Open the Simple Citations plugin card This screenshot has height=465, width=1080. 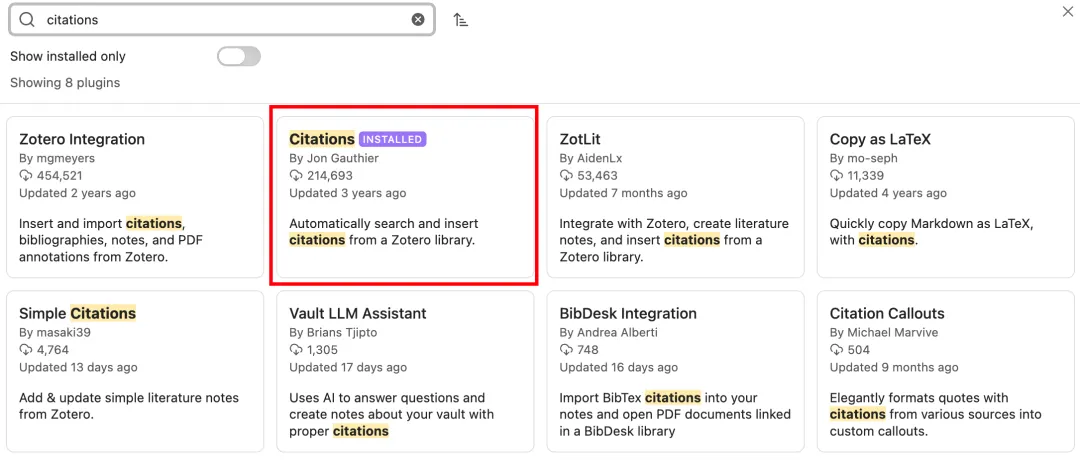135,371
